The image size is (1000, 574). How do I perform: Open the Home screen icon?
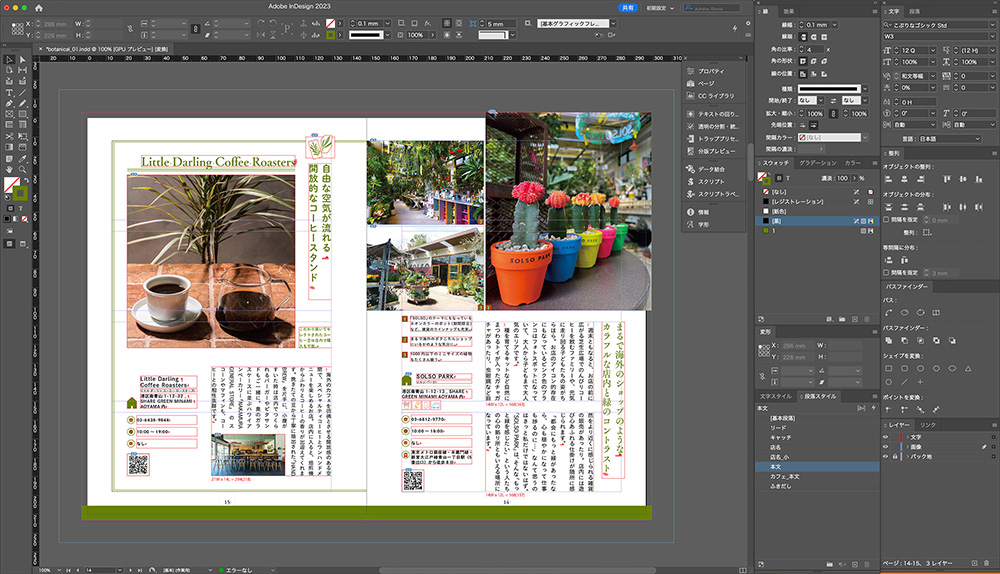(x=38, y=8)
